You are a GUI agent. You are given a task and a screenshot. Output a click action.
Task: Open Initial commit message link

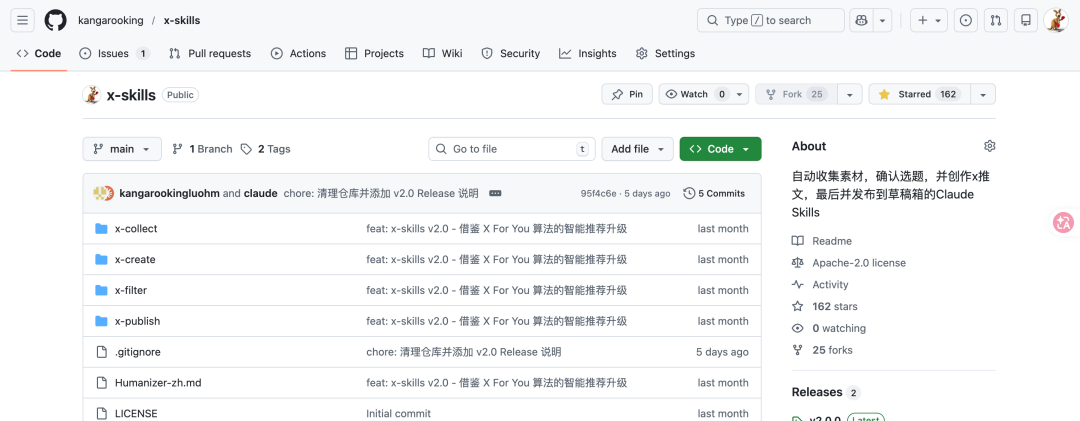point(399,413)
